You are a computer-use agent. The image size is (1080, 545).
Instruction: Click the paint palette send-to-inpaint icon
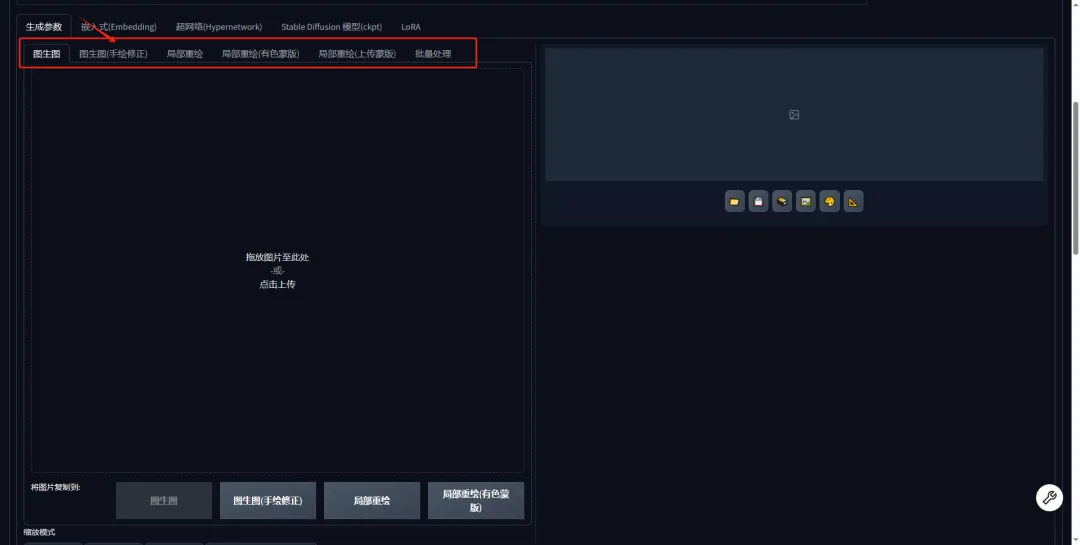click(829, 201)
